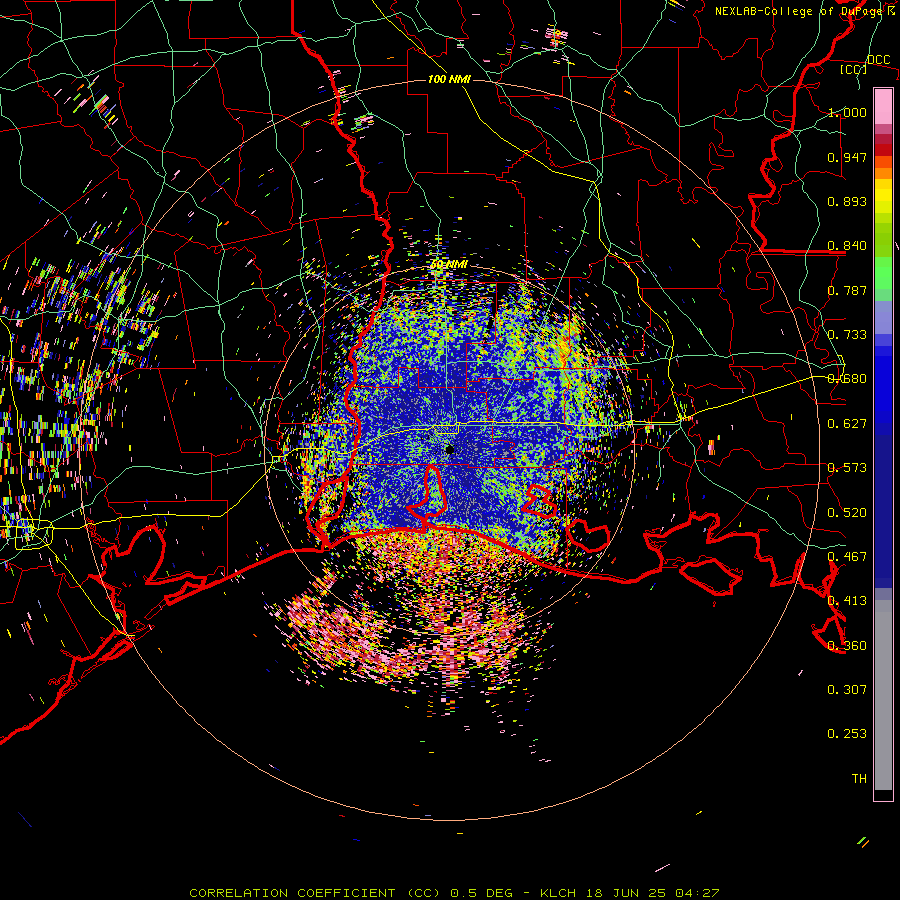Image resolution: width=900 pixels, height=900 pixels.
Task: Select the DCC product label
Action: point(878,60)
